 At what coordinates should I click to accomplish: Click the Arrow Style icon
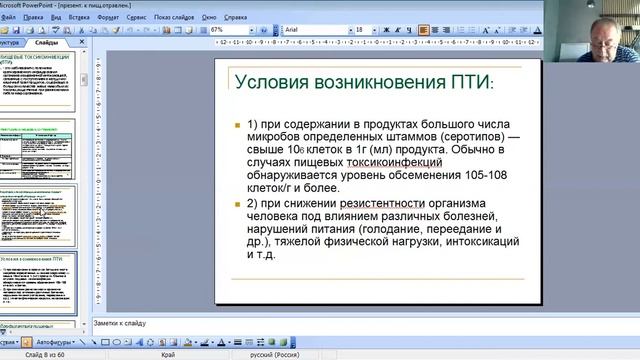tap(260, 342)
